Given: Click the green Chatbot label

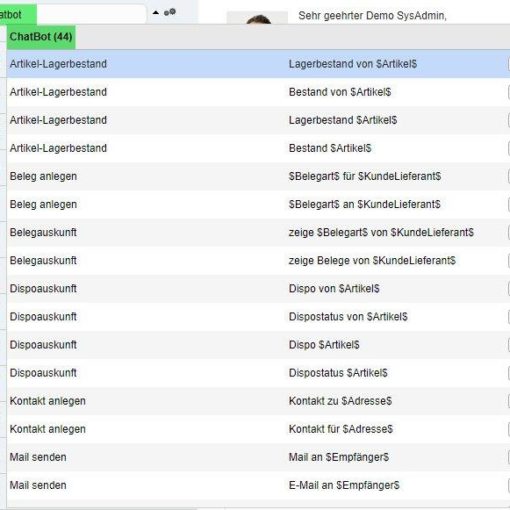Looking at the screenshot, I should 17,15.
